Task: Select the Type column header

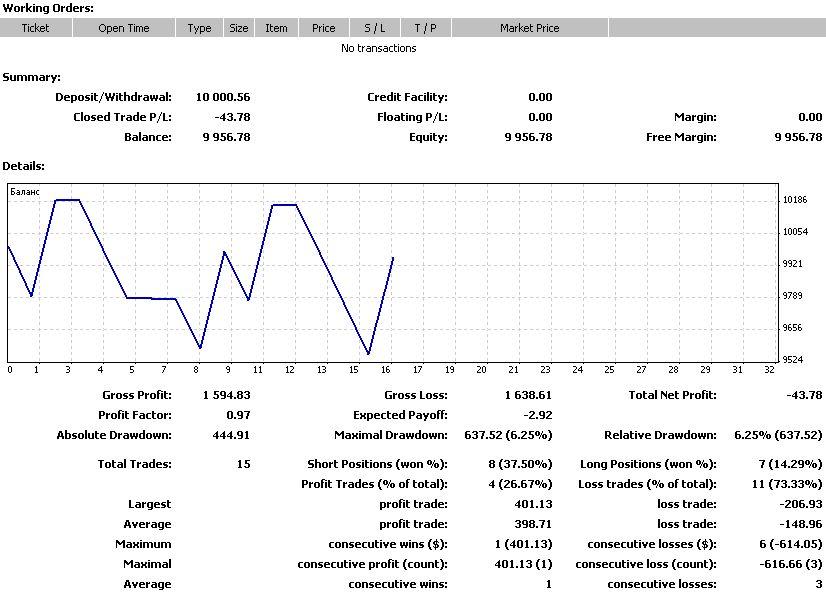Action: tap(200, 28)
